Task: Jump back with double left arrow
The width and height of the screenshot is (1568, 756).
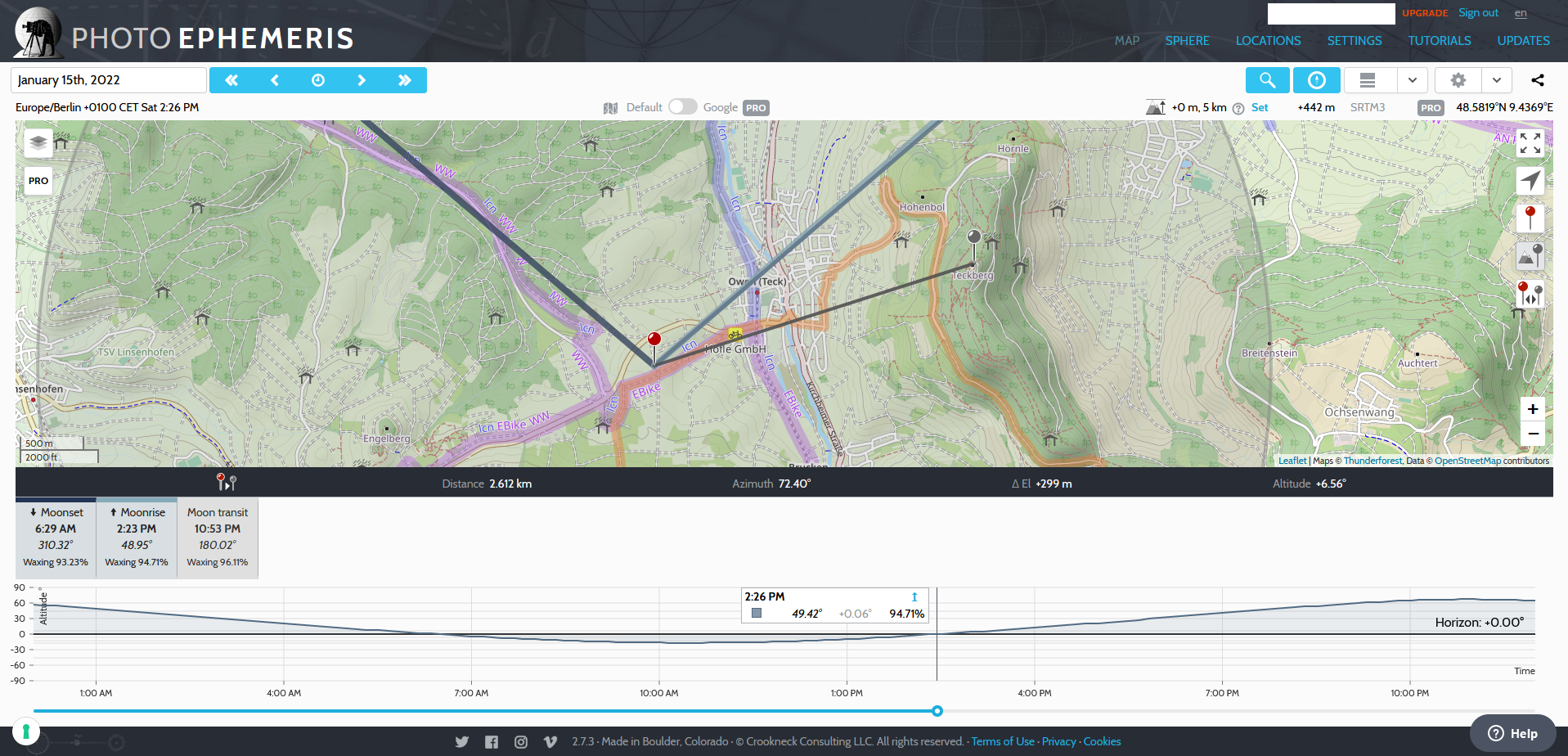Action: (x=231, y=80)
